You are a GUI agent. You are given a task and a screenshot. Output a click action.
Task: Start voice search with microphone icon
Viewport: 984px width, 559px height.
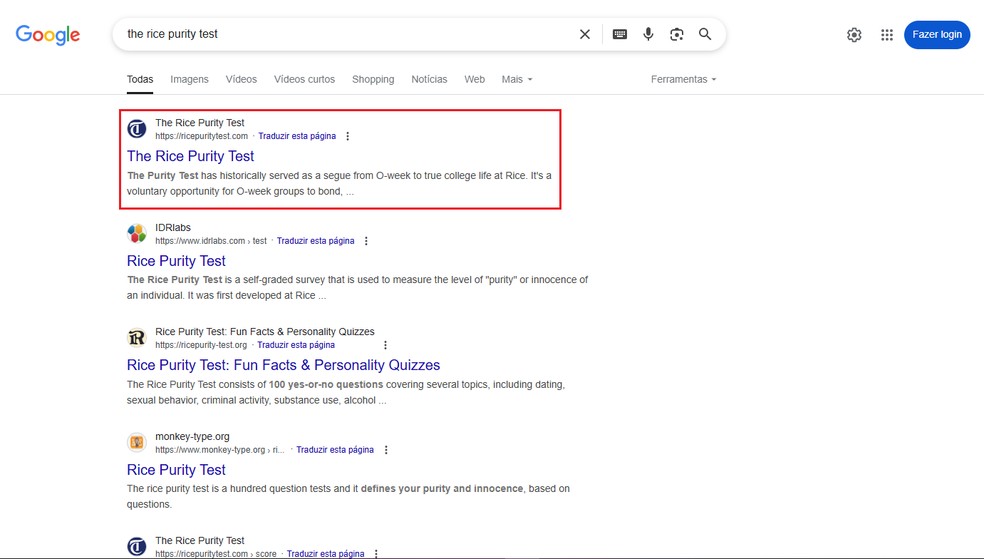[648, 34]
